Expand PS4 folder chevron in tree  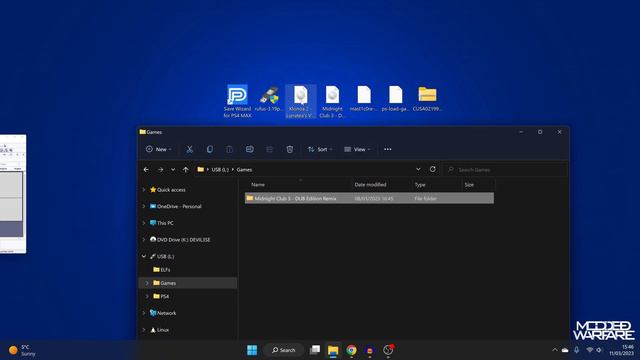[147, 296]
